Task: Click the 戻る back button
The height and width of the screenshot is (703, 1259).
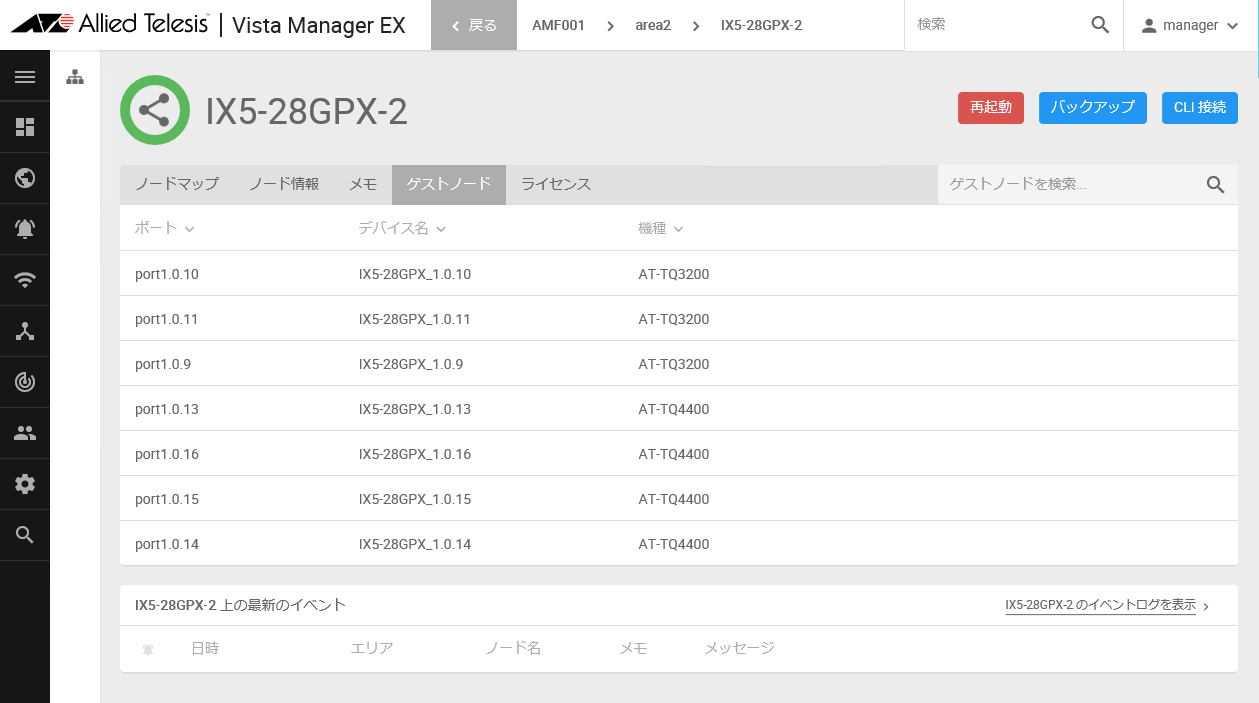Action: [x=474, y=25]
